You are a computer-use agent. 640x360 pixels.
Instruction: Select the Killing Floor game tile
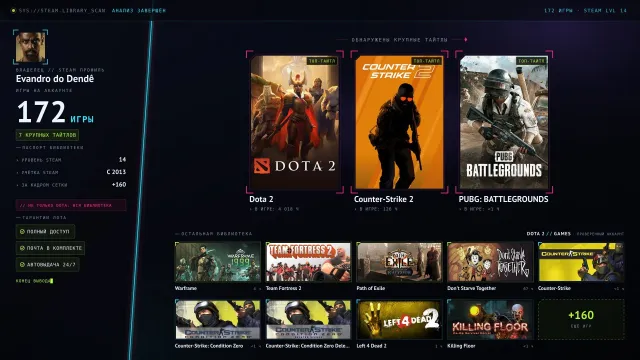(490, 320)
